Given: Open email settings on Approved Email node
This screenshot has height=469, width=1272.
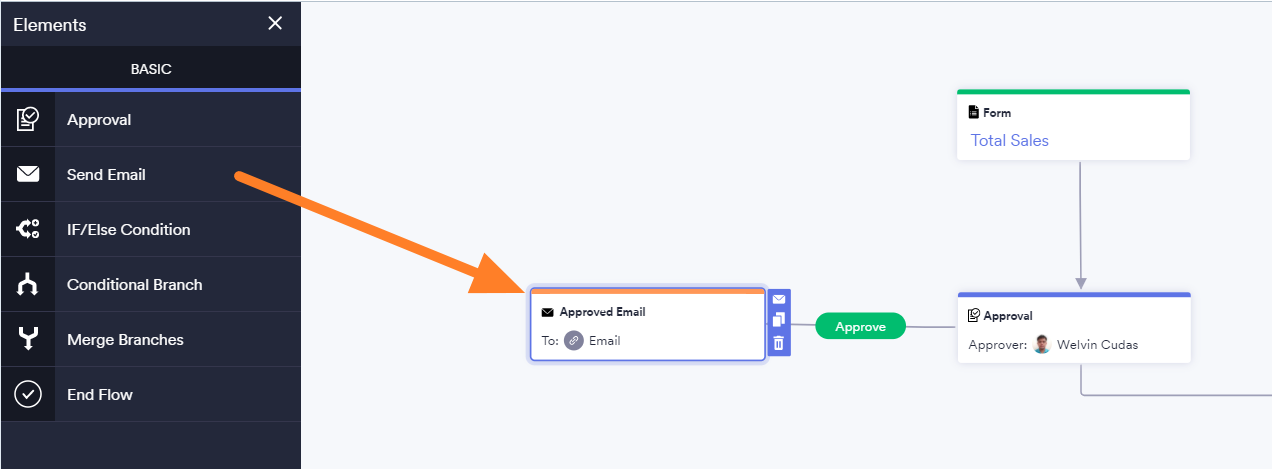Looking at the screenshot, I should [x=779, y=299].
